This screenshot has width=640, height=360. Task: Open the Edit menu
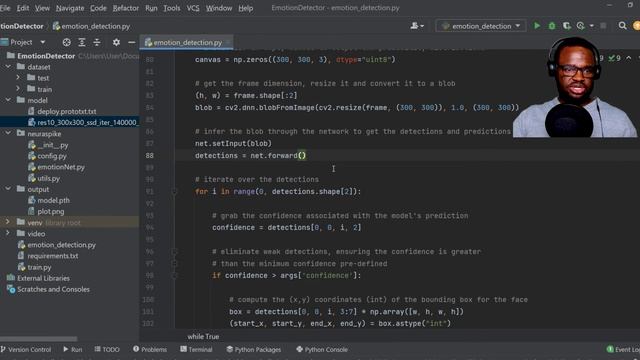(x=22, y=8)
